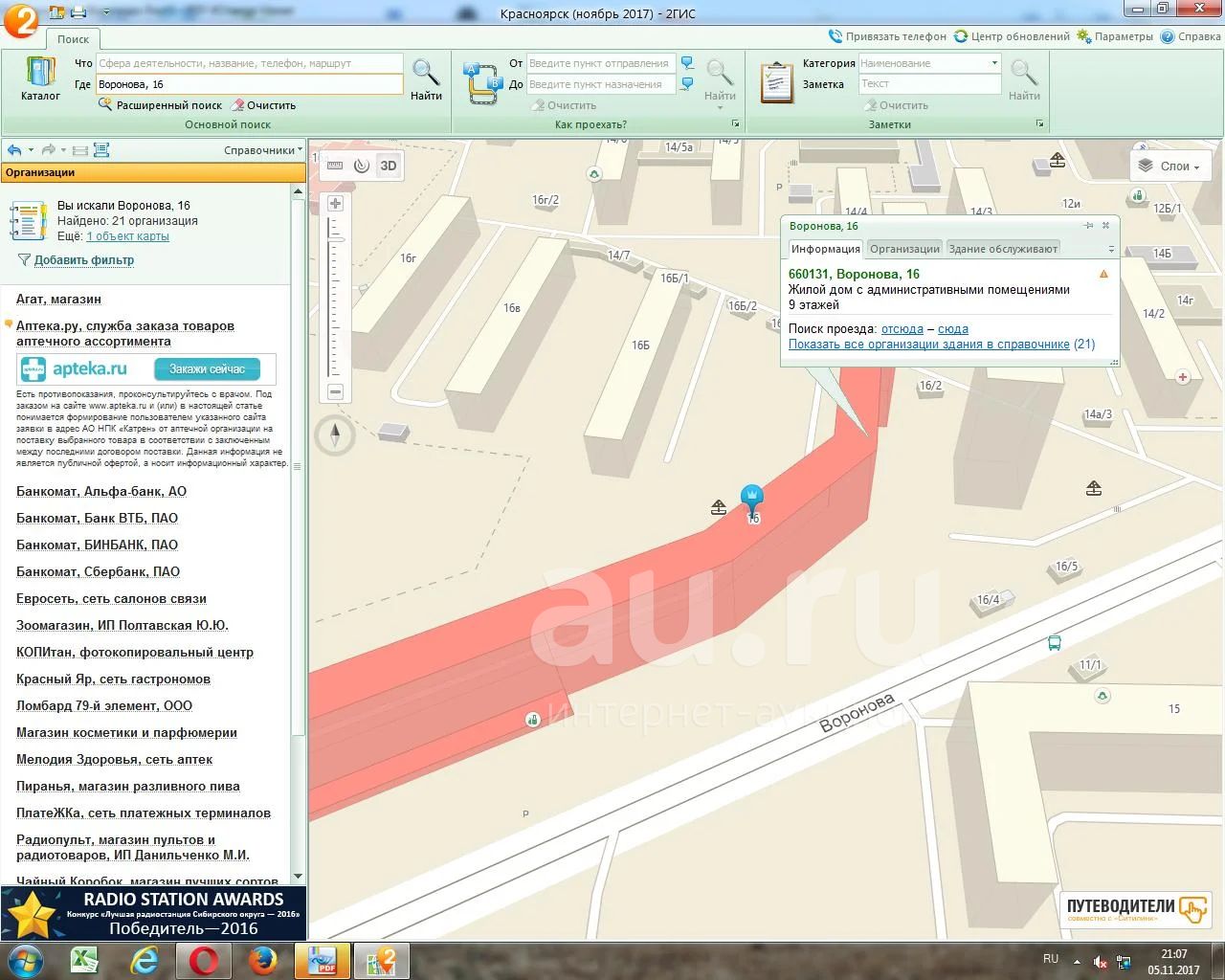This screenshot has height=980, width=1225.
Task: Click the Где field with Воронова, 16
Action: click(250, 84)
